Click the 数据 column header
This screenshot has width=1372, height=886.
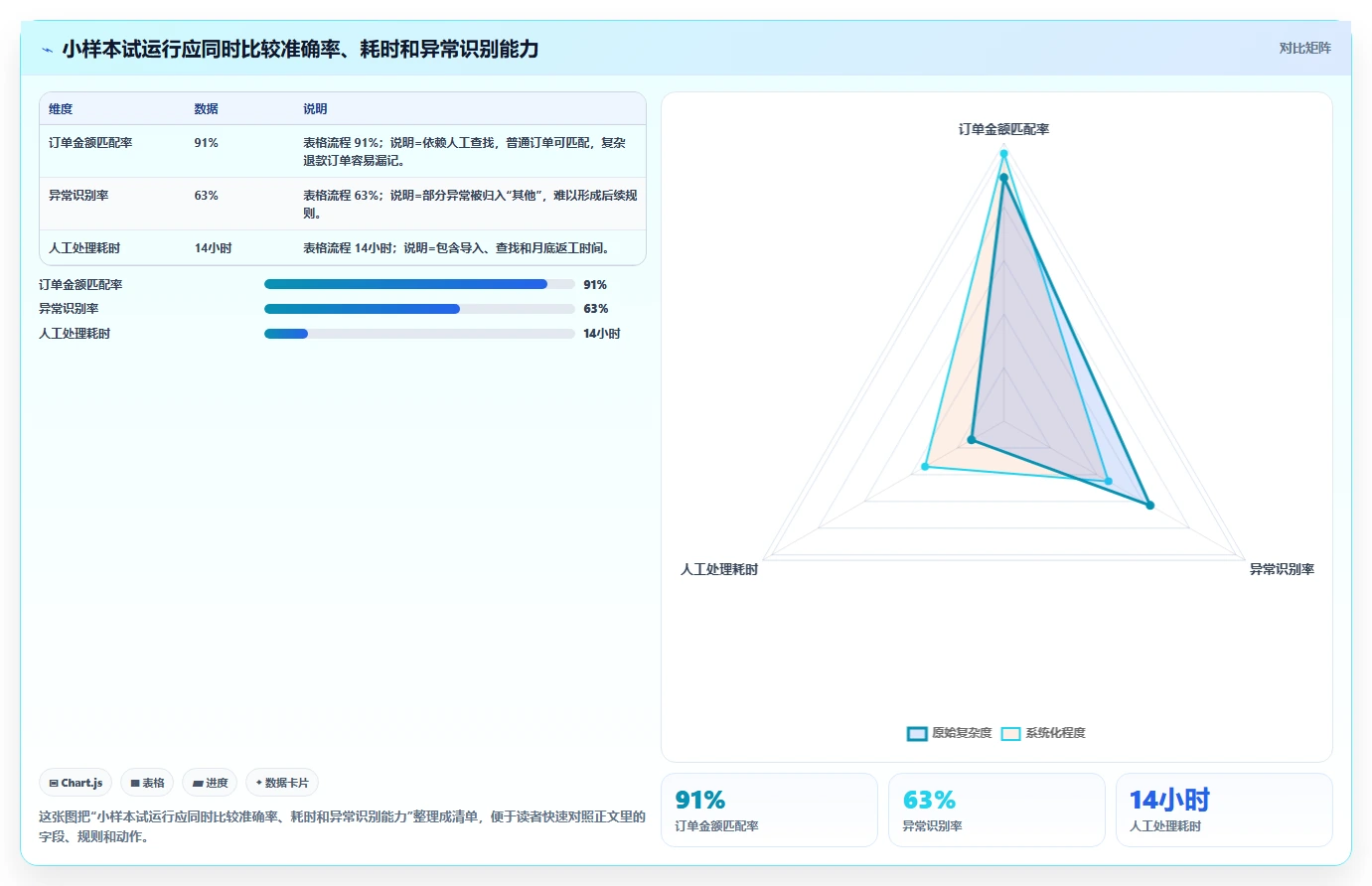coord(206,109)
